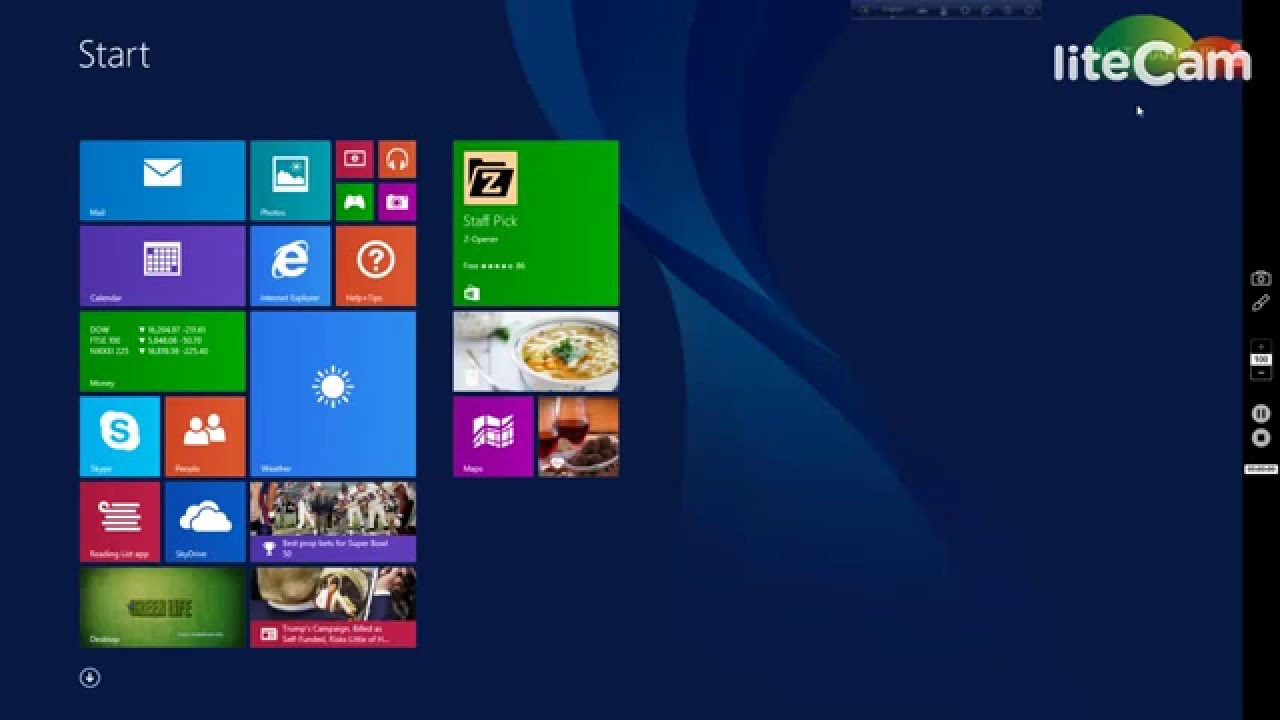This screenshot has width=1280, height=720.
Task: Pause the liteCam recording
Action: click(1261, 413)
